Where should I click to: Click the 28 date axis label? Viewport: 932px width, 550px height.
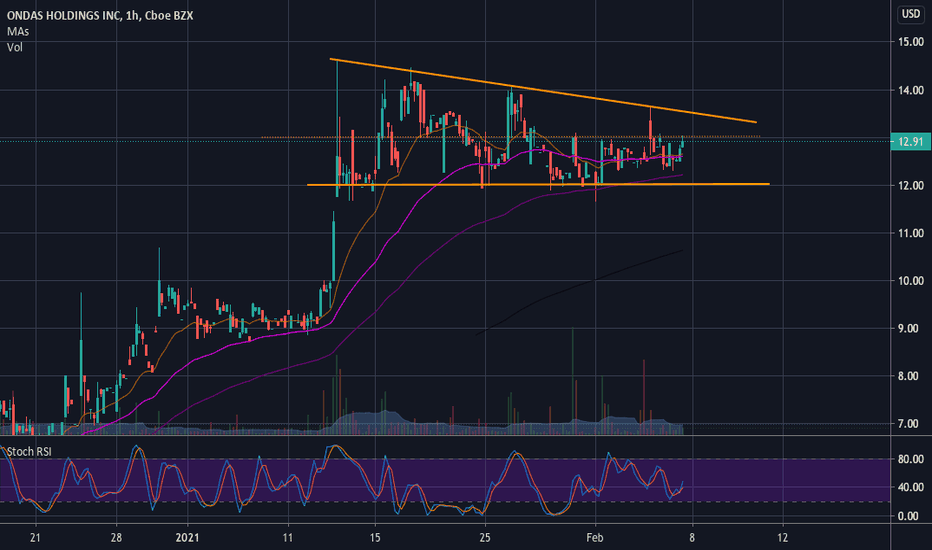coord(116,538)
